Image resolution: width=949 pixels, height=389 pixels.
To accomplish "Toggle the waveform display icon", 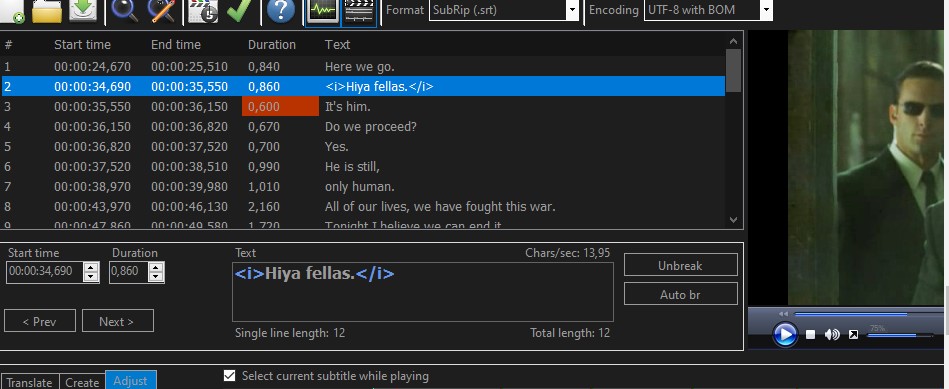I will coord(323,11).
